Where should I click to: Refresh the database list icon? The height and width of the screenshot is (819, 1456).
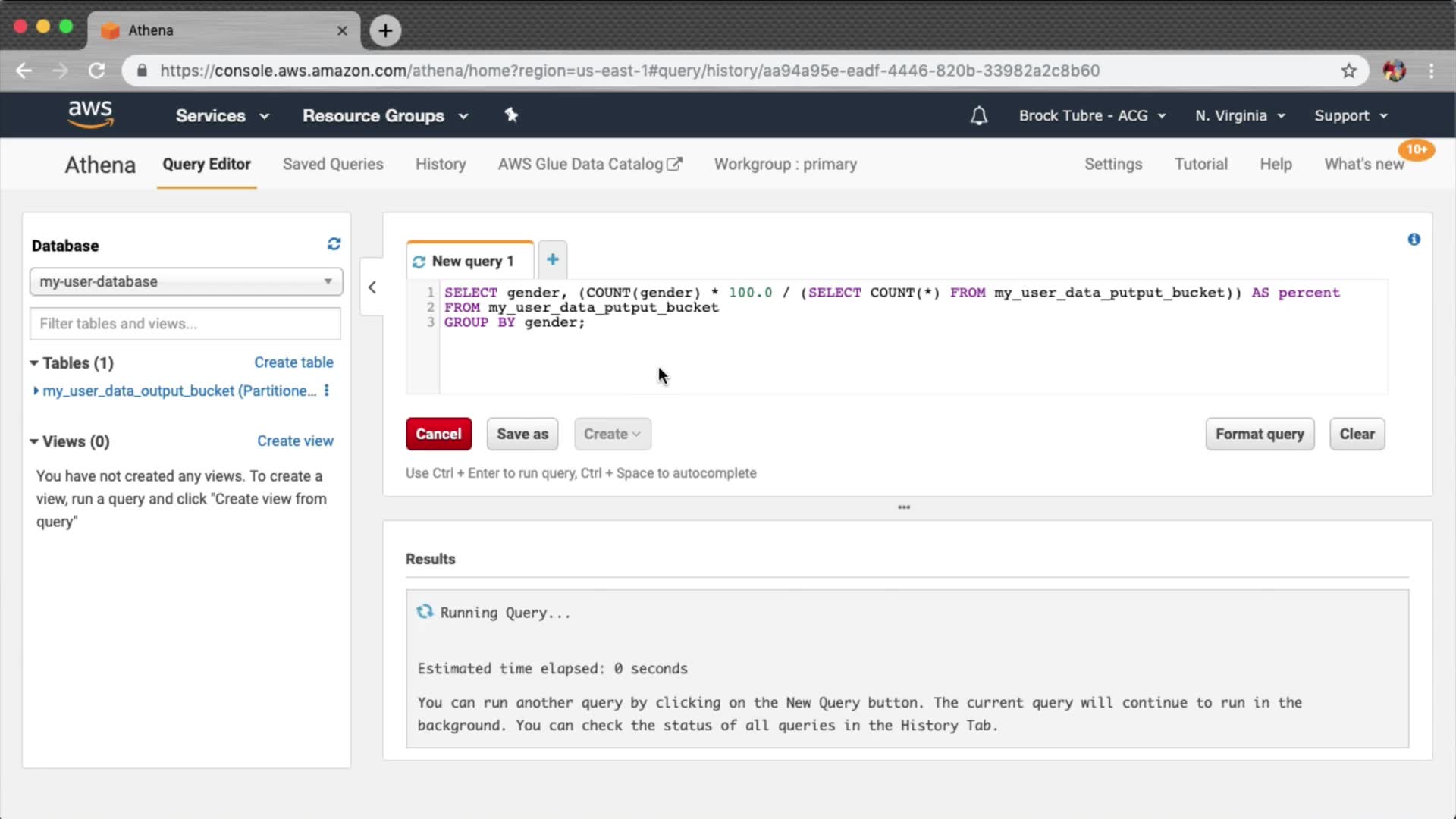[x=334, y=244]
